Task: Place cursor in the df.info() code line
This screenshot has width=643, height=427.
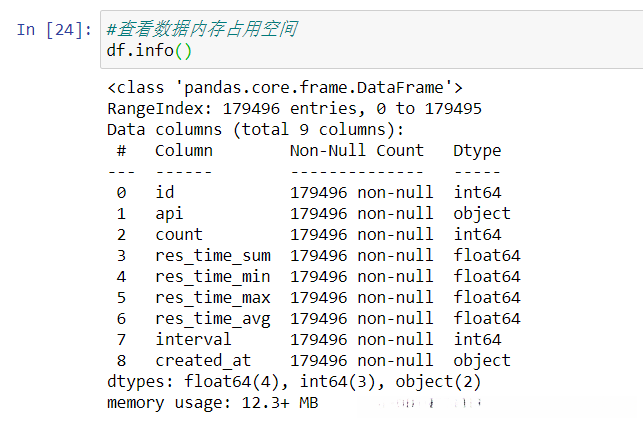Action: click(x=149, y=49)
